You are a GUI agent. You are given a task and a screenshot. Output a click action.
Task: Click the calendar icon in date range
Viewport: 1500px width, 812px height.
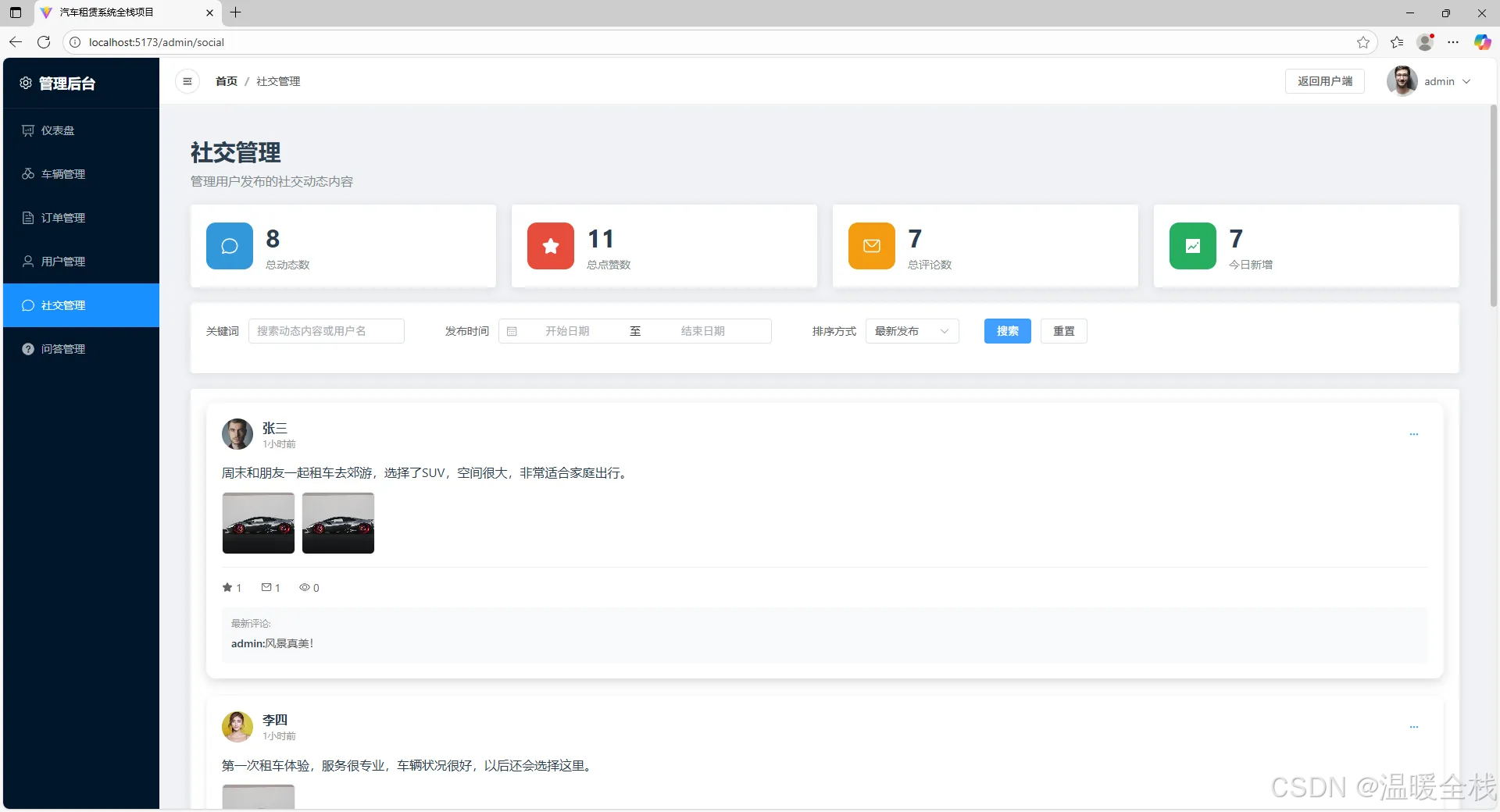(512, 331)
